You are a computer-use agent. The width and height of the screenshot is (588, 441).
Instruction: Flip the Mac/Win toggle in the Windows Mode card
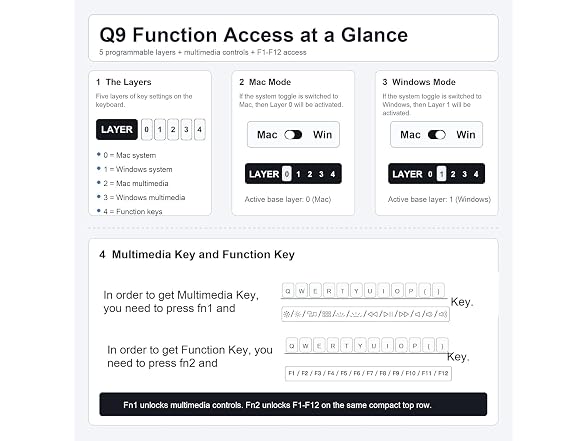(436, 135)
